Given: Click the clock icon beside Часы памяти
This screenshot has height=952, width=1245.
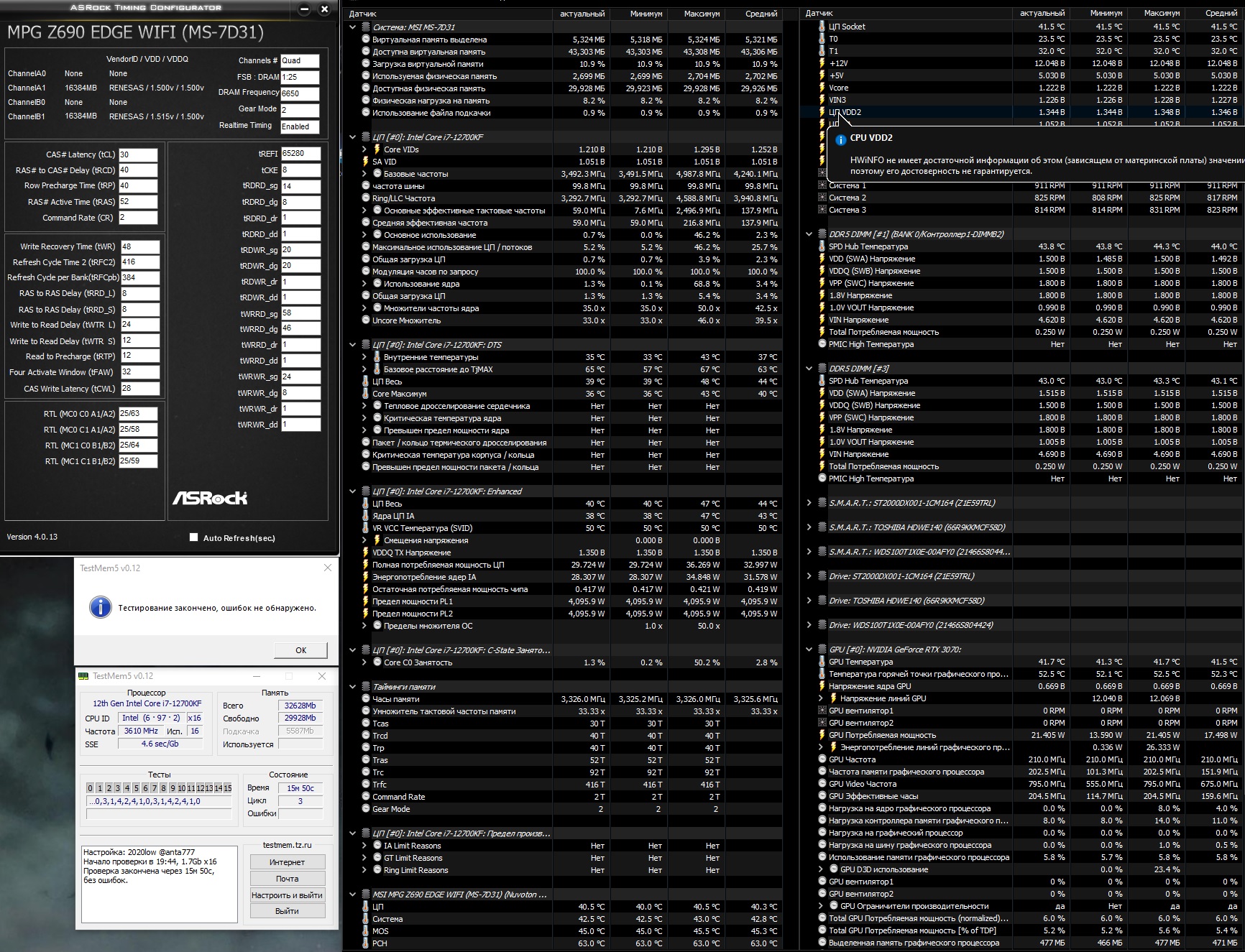Looking at the screenshot, I should click(365, 699).
